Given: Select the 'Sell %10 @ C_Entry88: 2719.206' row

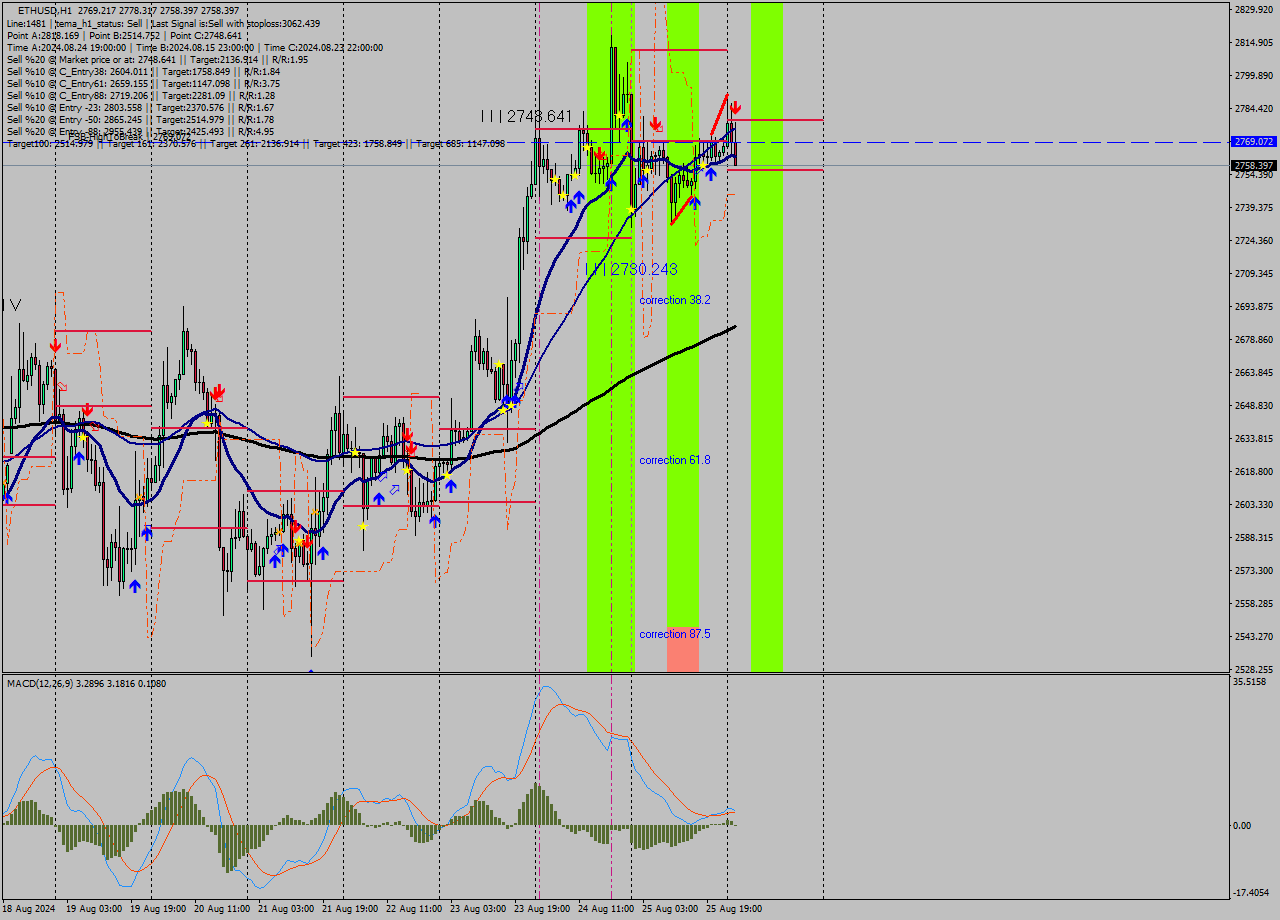Looking at the screenshot, I should pyautogui.click(x=140, y=95).
